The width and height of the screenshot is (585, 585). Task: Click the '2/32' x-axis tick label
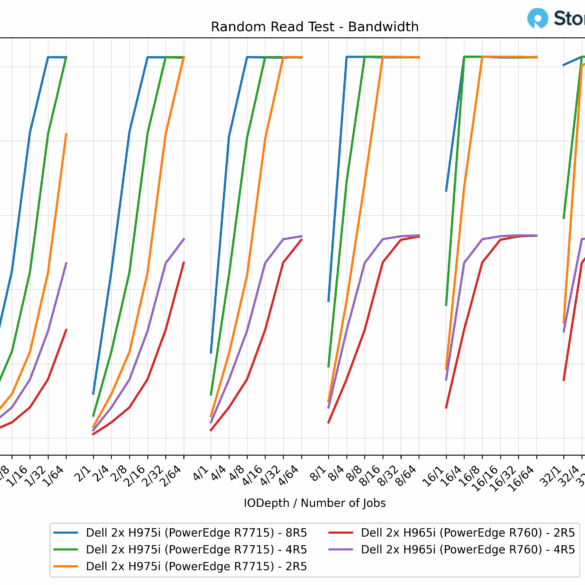pos(153,475)
